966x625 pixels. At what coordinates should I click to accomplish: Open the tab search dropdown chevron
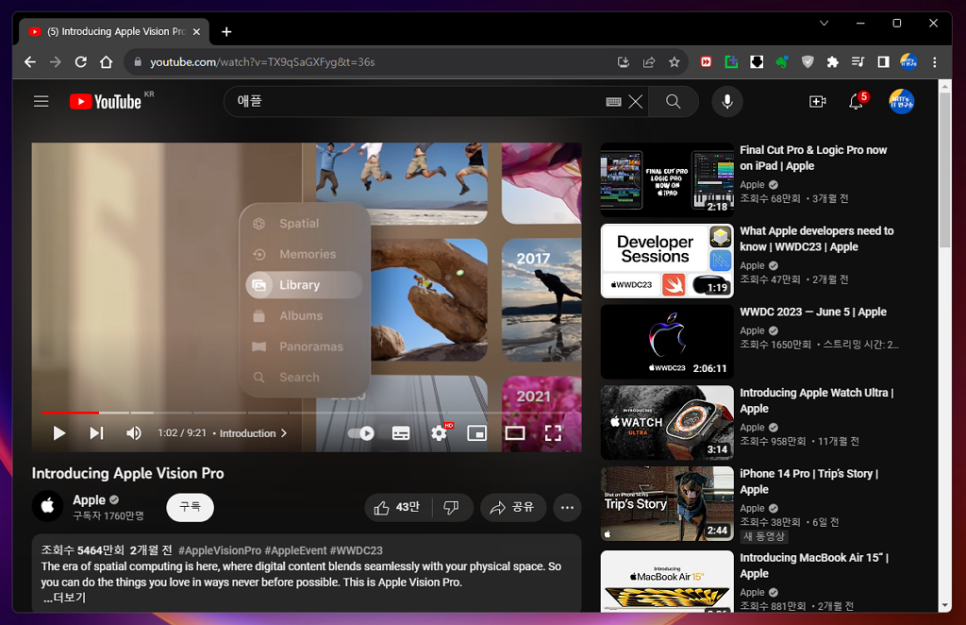coord(824,23)
